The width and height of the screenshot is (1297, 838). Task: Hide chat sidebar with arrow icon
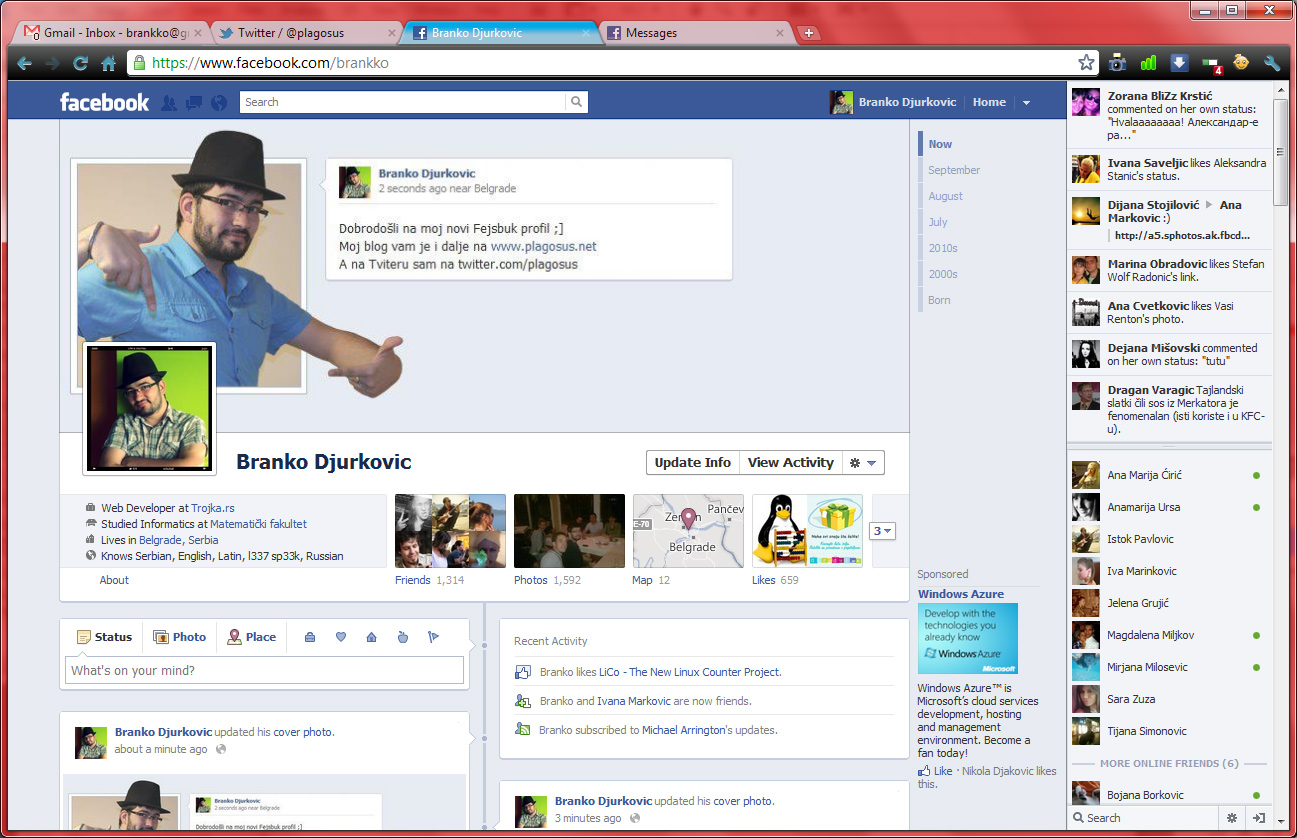(x=1259, y=818)
